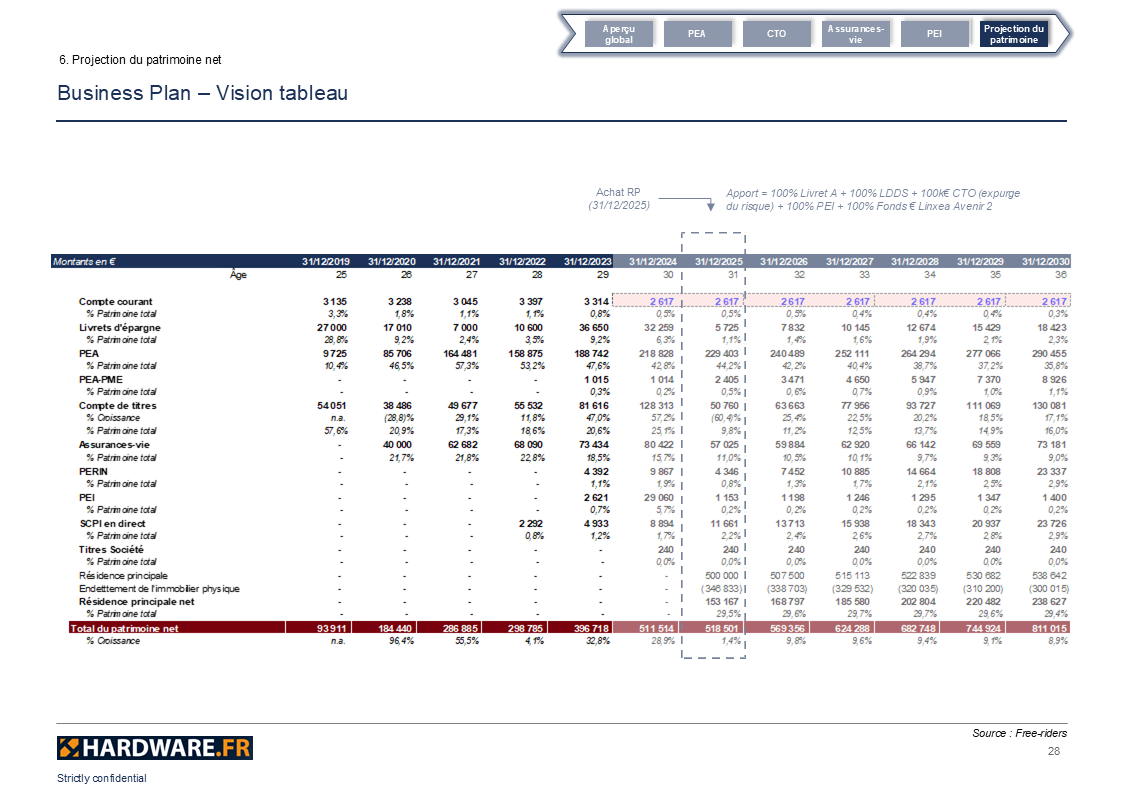
Task: Click total value 286 885 for 2021
Action: (460, 628)
